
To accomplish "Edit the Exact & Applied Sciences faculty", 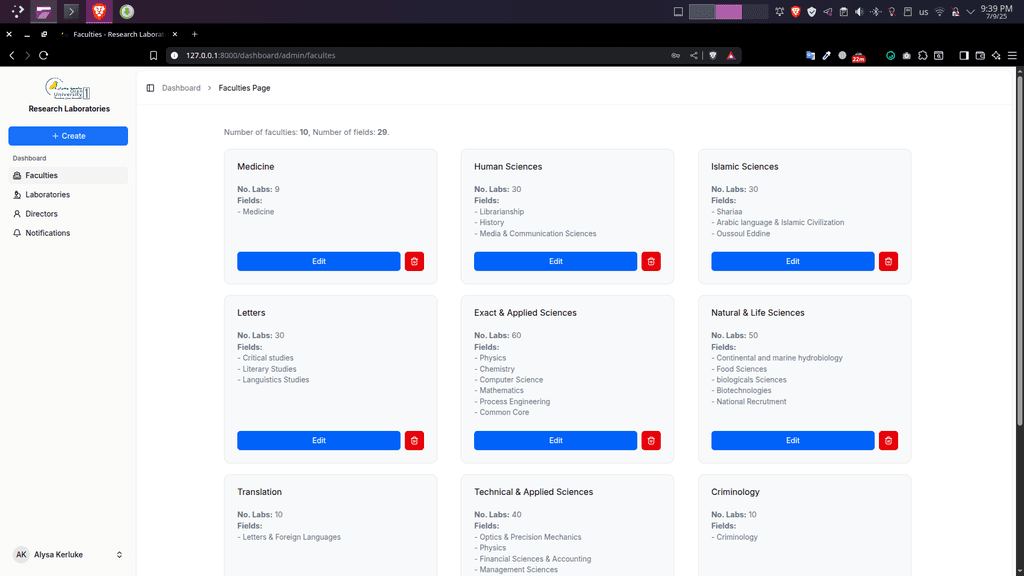I will (555, 440).
